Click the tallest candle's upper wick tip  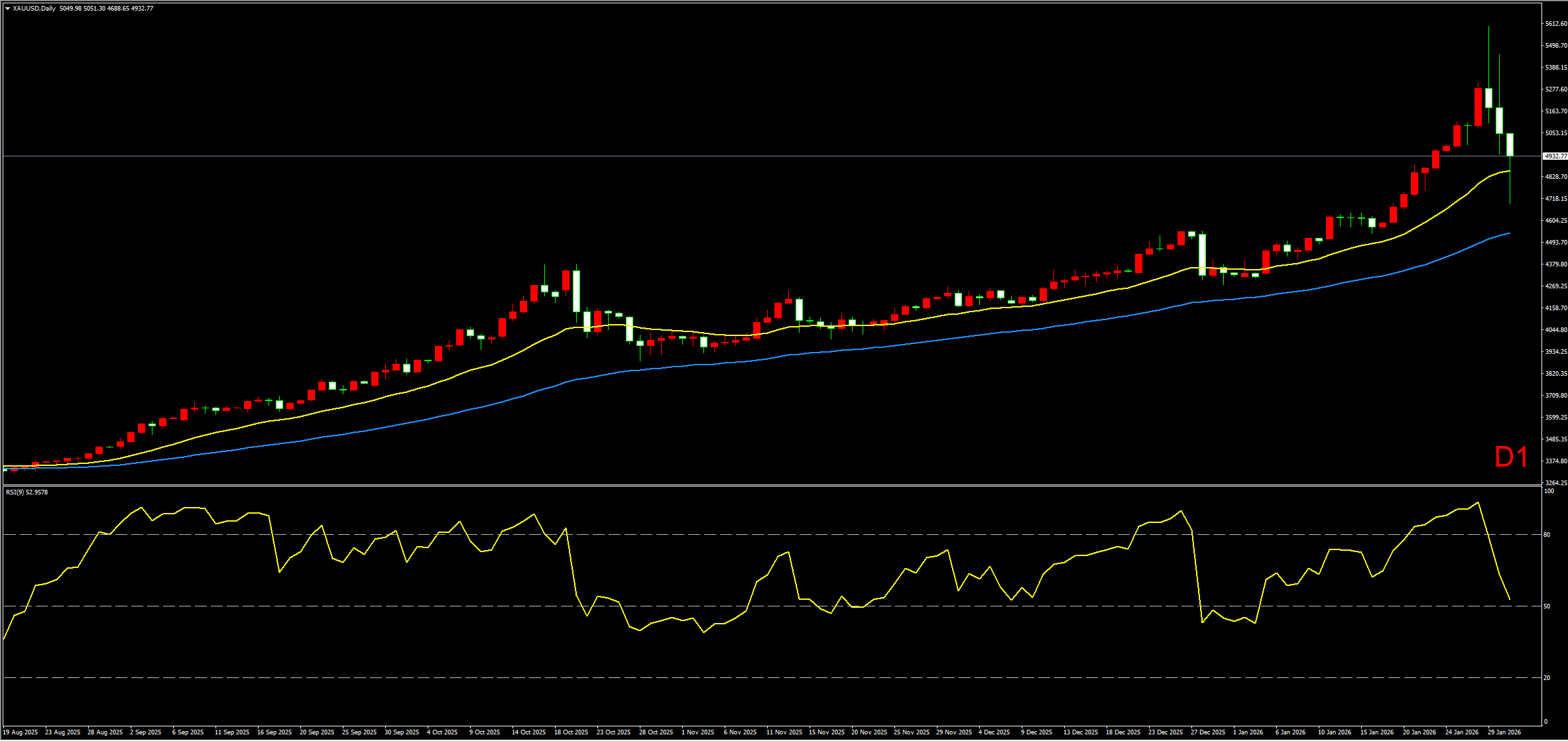point(1488,27)
